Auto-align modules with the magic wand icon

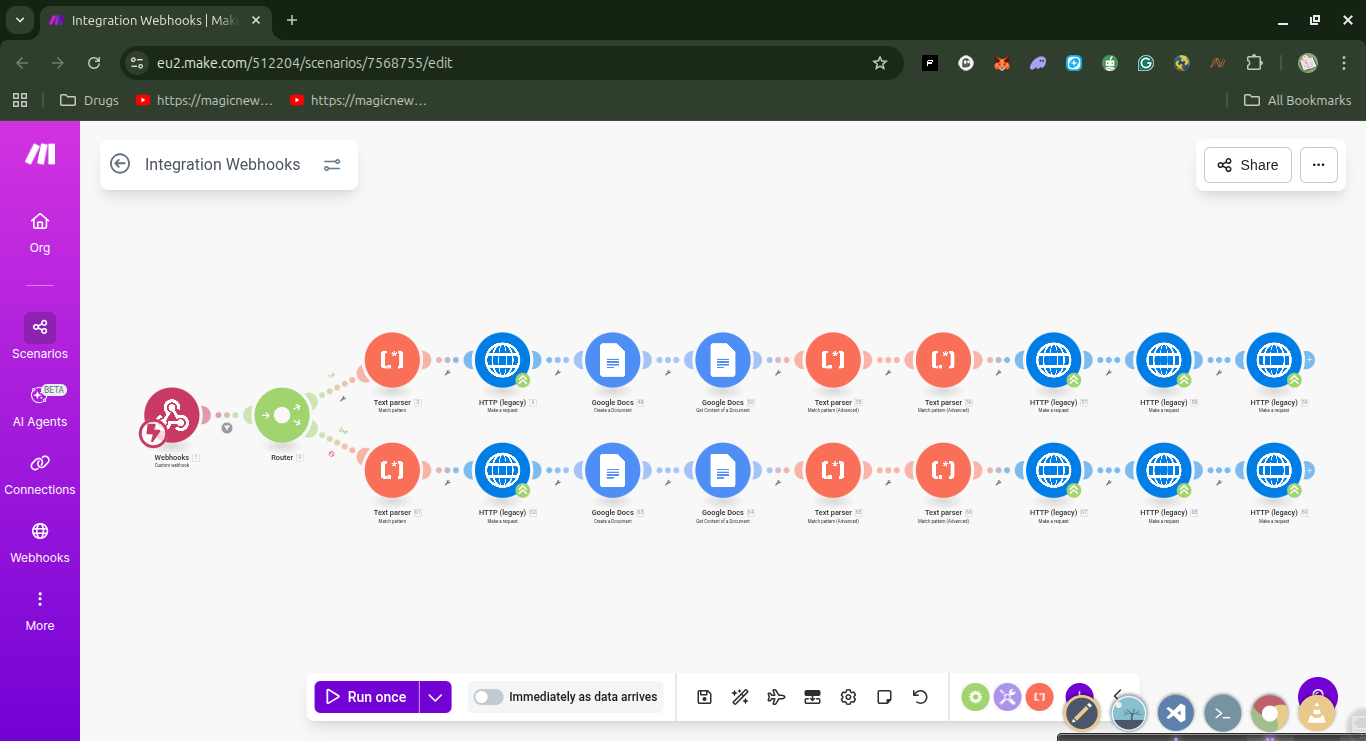(740, 696)
